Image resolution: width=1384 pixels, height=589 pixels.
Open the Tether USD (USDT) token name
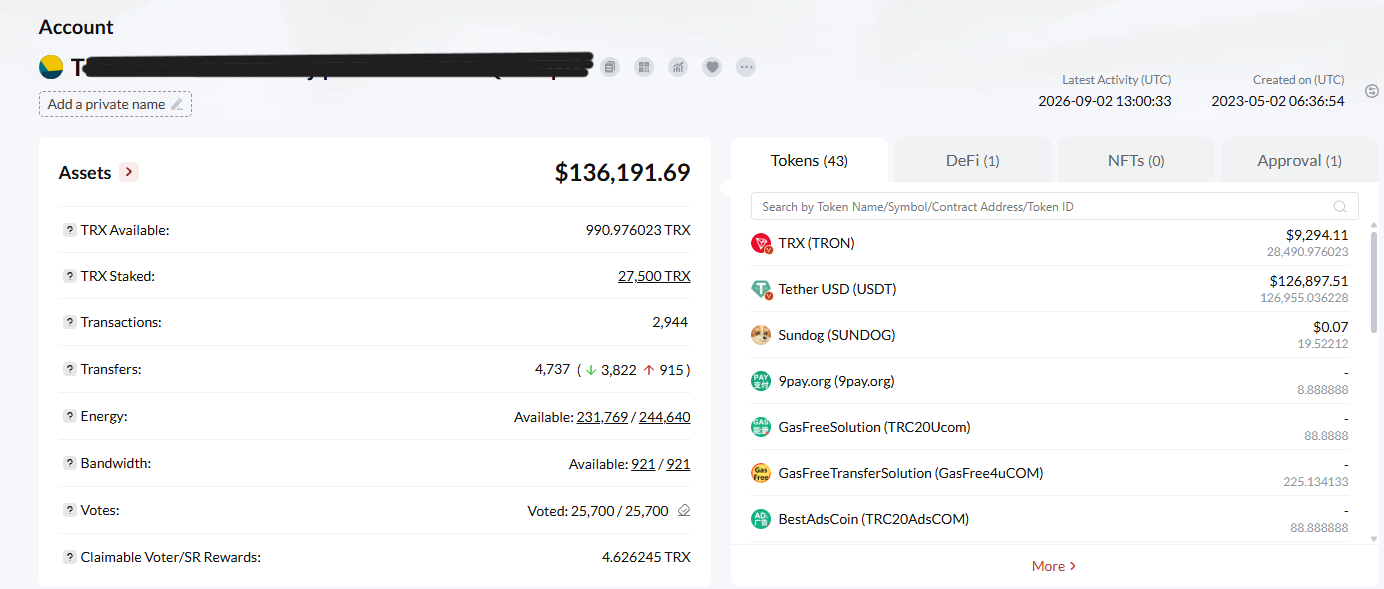coord(837,289)
